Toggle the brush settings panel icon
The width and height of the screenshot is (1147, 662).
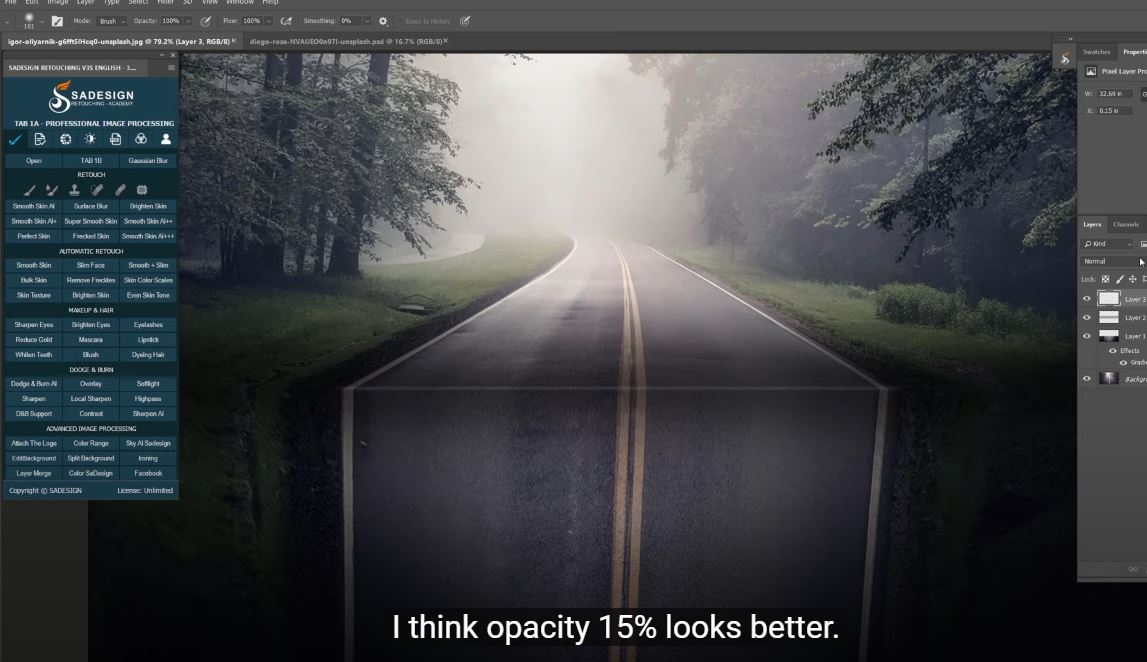(57, 21)
